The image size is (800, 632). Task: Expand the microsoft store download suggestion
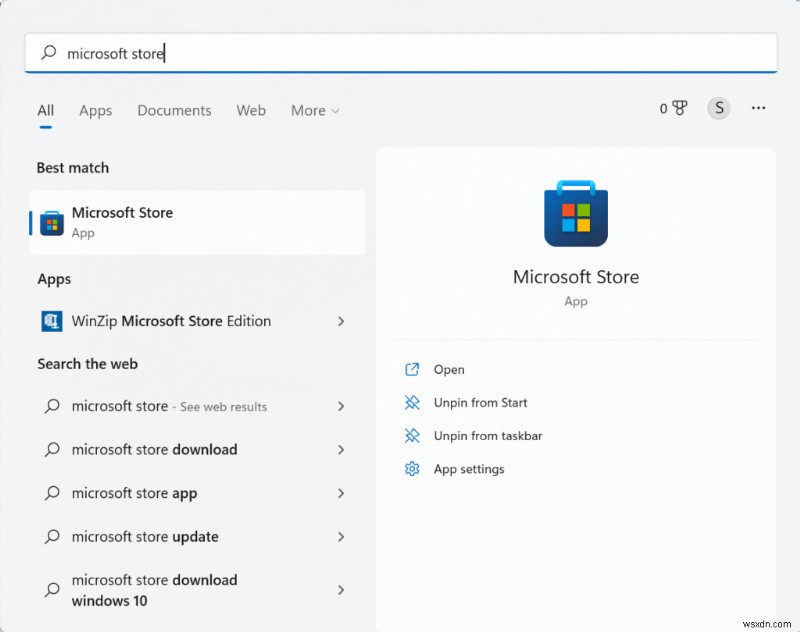coord(341,450)
